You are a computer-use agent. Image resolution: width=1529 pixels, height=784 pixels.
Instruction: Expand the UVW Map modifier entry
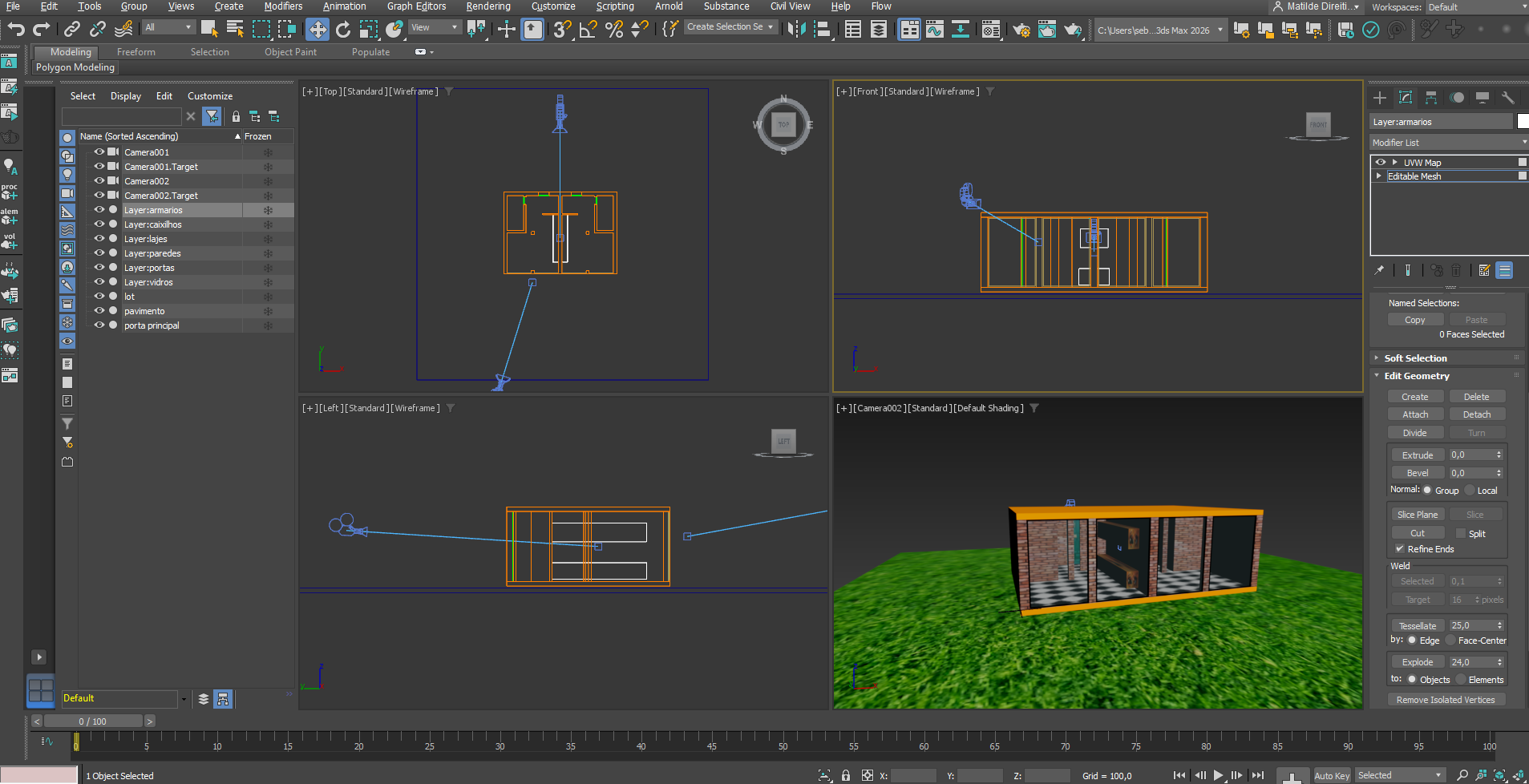[1395, 163]
